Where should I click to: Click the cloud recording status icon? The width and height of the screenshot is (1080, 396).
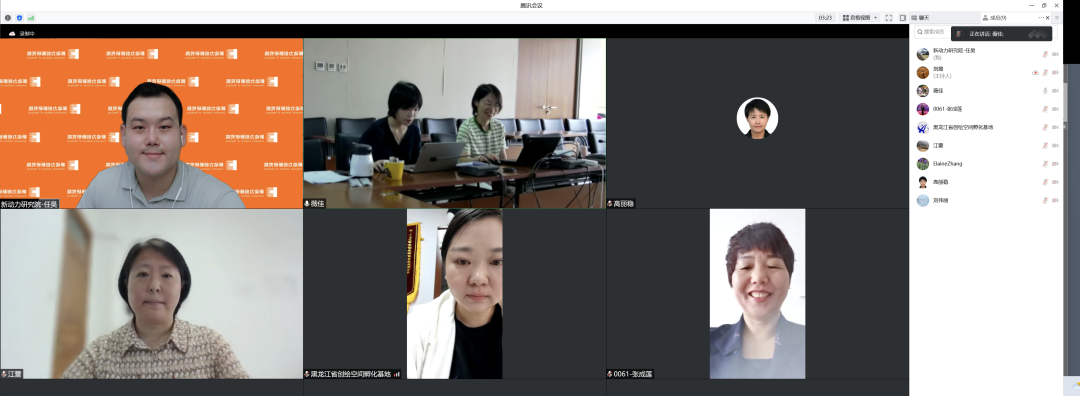(12, 33)
